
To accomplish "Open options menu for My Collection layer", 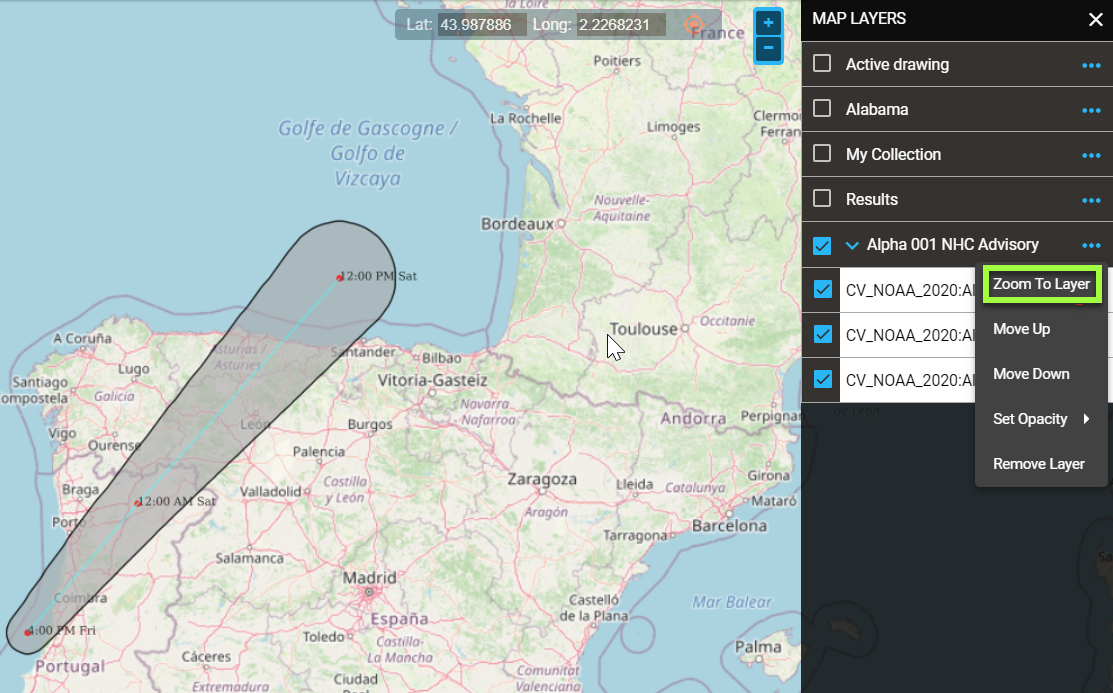I will tap(1091, 155).
